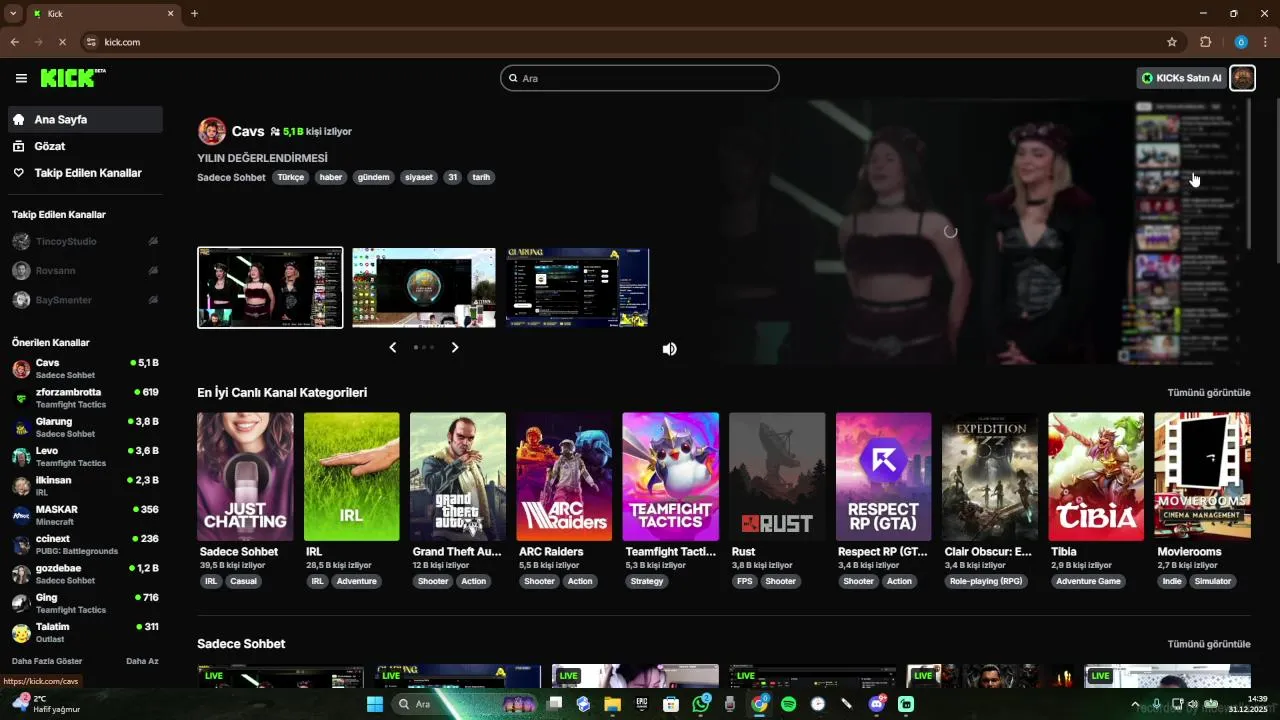The width and height of the screenshot is (1280, 720).
Task: Go to previous featured stream arrow
Action: [x=393, y=347]
